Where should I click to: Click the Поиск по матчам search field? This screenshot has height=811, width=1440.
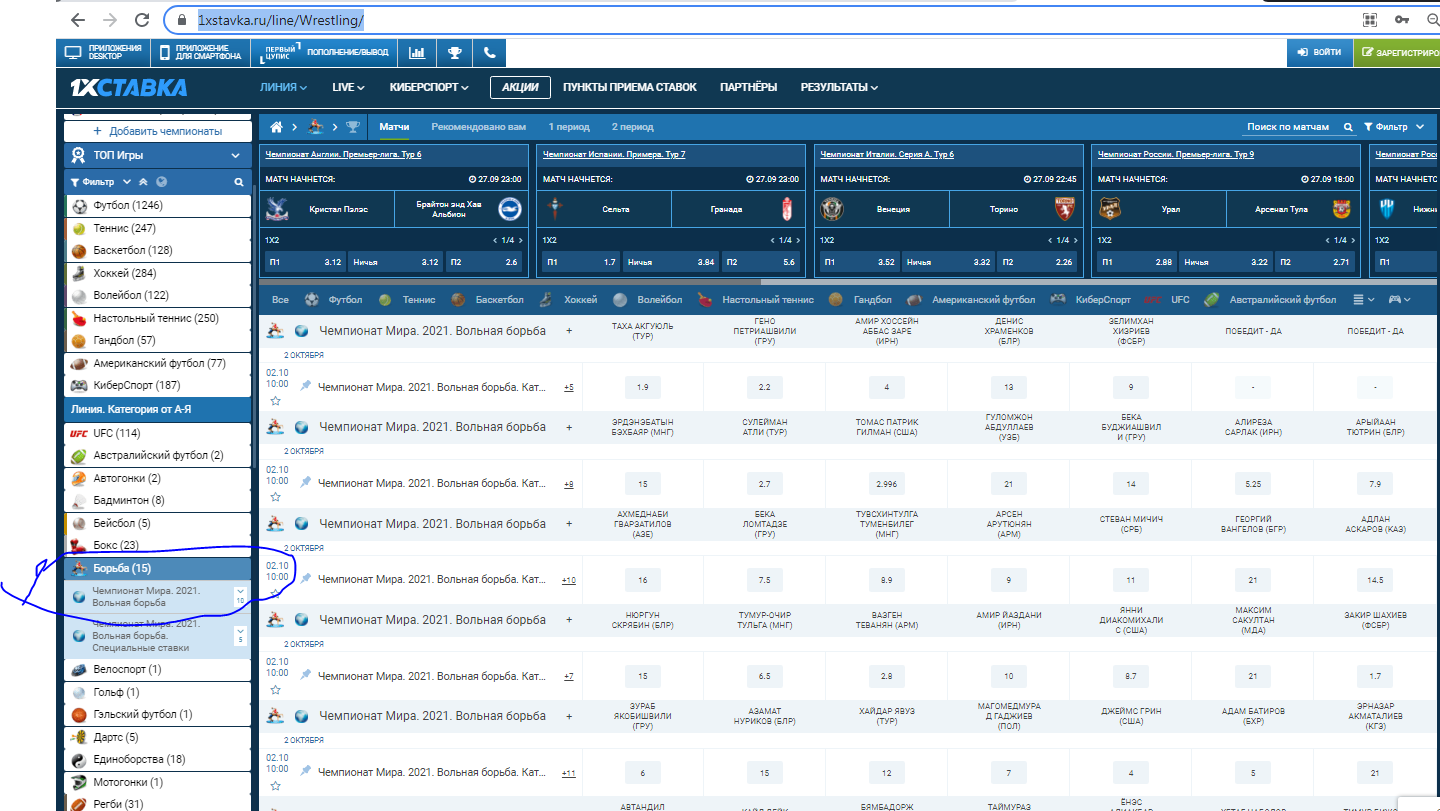click(1288, 127)
